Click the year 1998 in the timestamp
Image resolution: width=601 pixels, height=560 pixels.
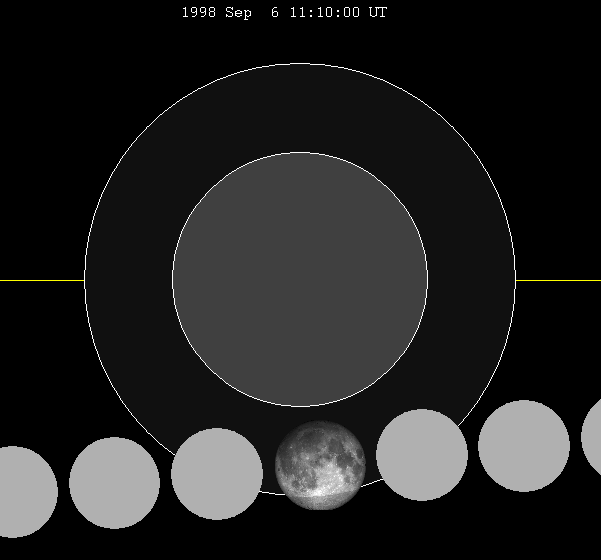(198, 13)
